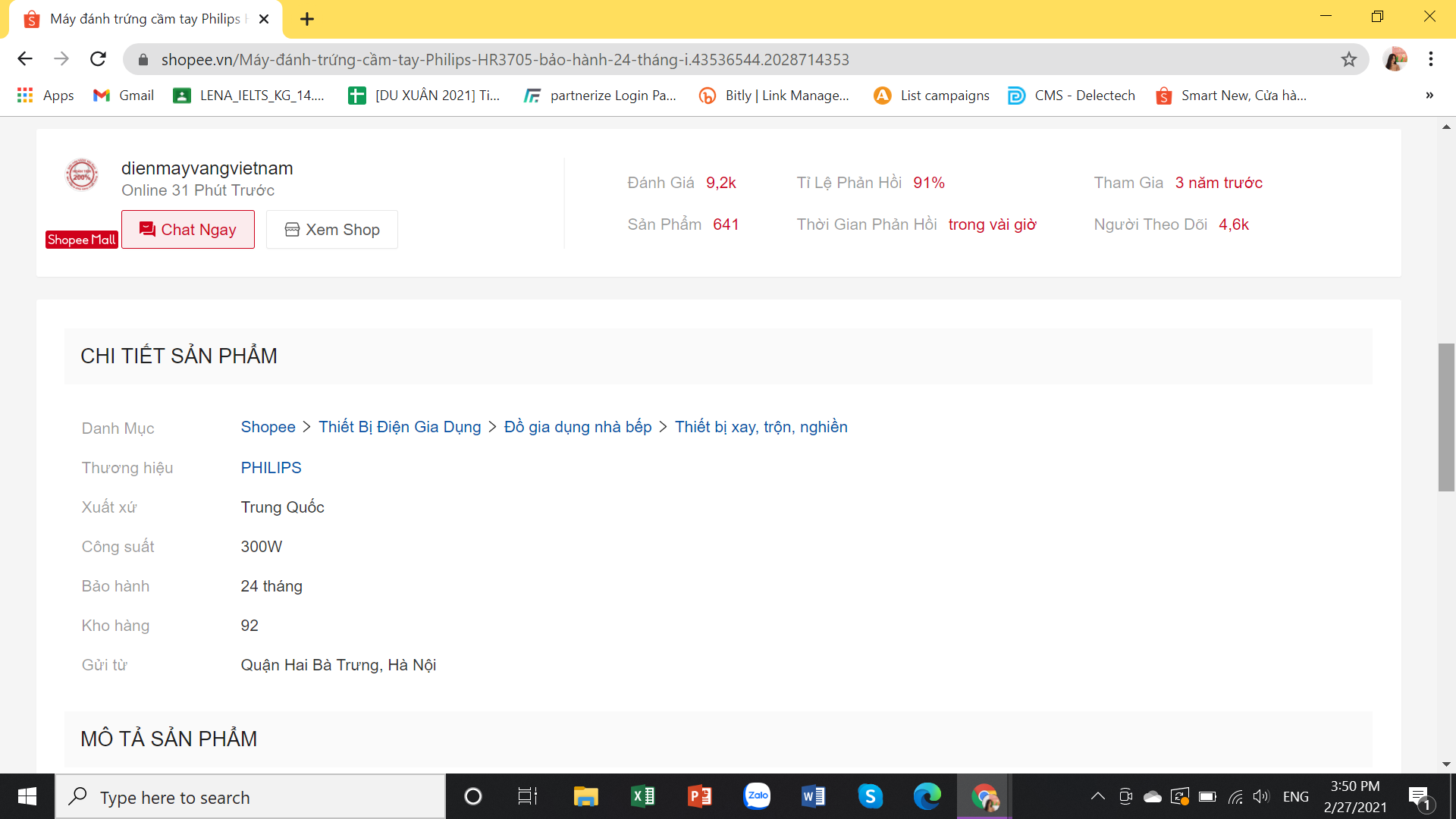The image size is (1456, 819).
Task: Launch Zalo from the taskbar
Action: (756, 796)
